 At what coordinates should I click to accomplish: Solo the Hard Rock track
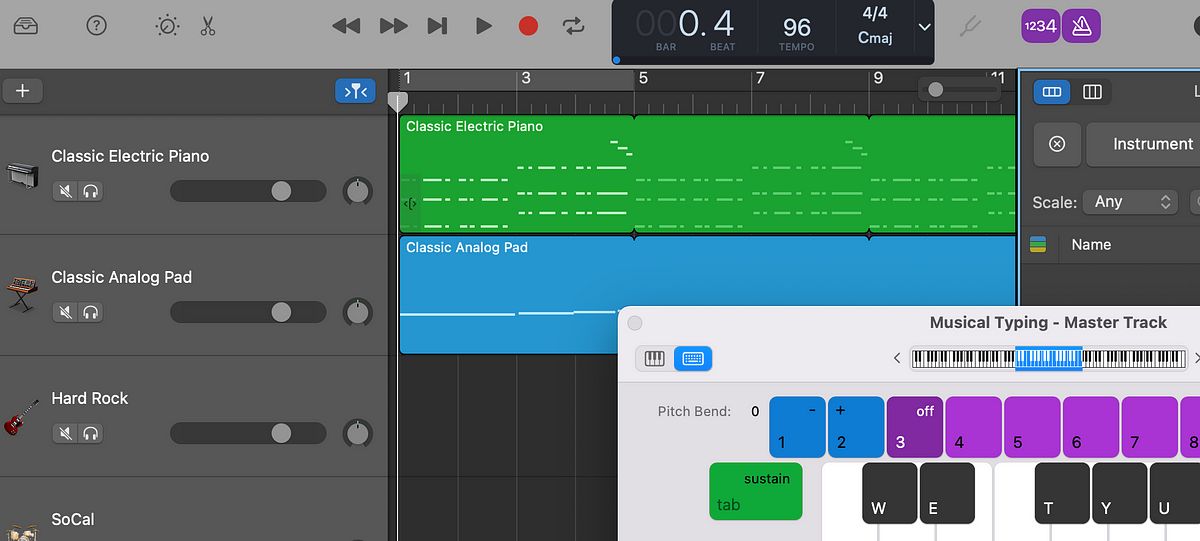(x=92, y=433)
